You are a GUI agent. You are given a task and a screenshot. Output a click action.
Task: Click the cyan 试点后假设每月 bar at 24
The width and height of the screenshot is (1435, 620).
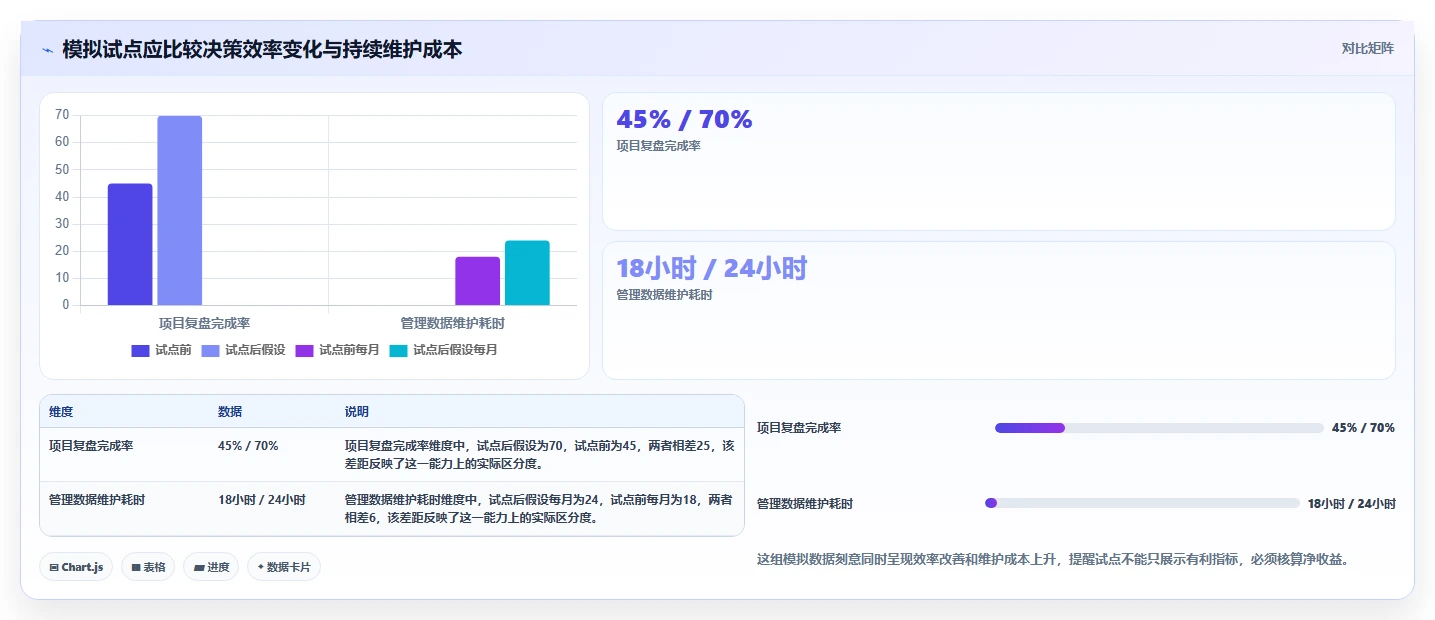click(527, 273)
